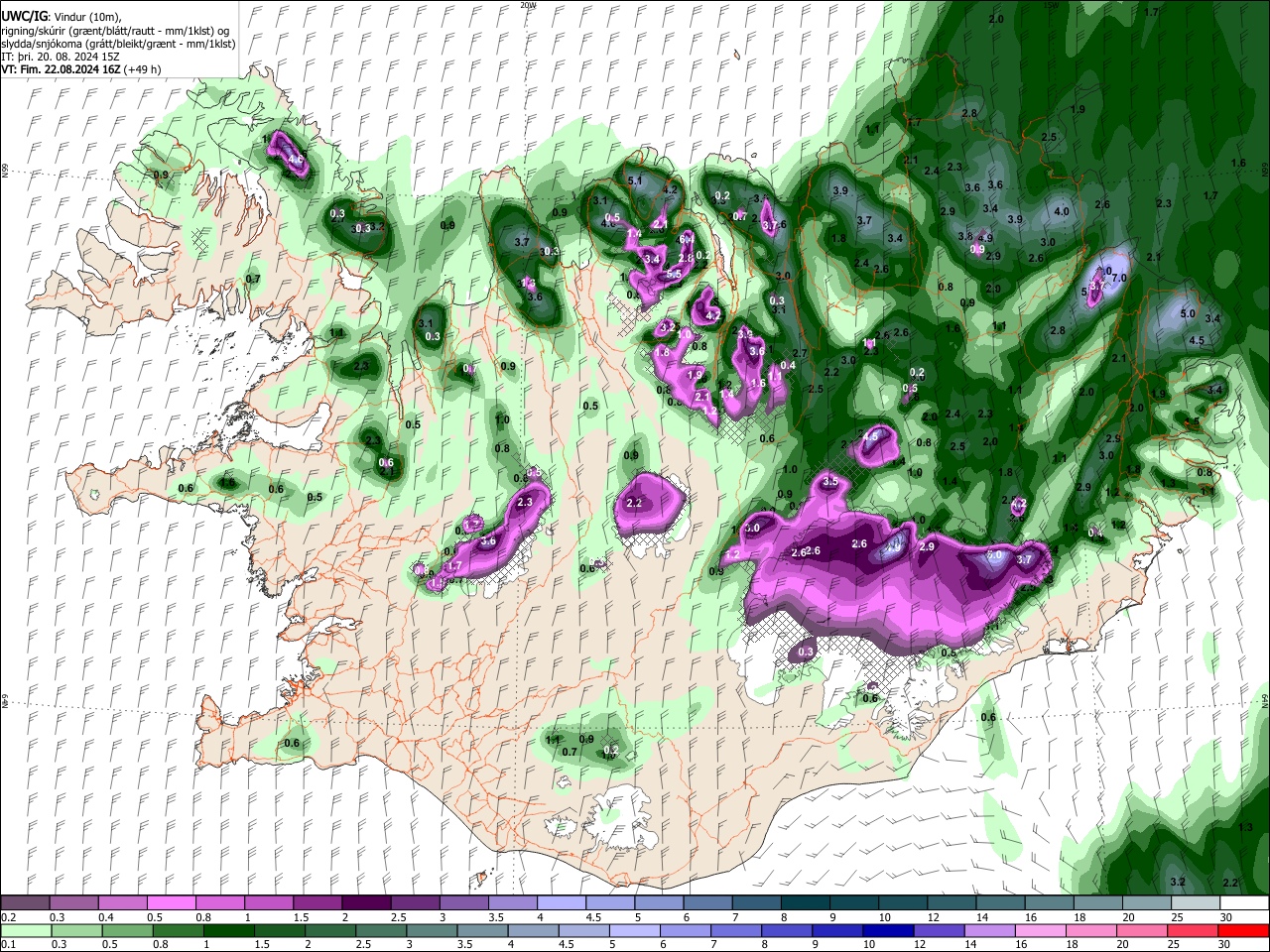
Task: Click the "0.2" label in the snow legend
Action: pos(7,917)
